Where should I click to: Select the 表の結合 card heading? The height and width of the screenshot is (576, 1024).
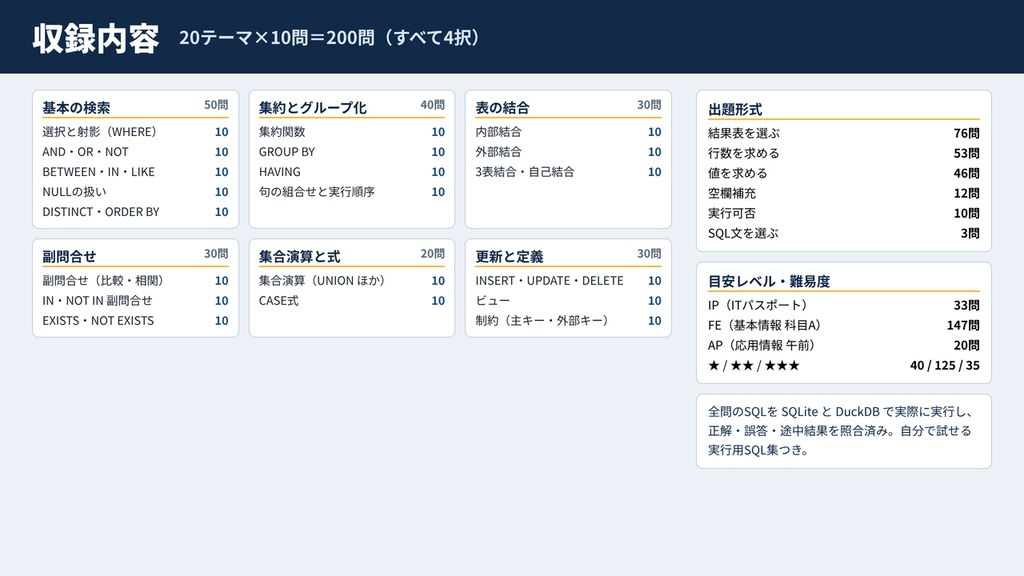click(502, 108)
